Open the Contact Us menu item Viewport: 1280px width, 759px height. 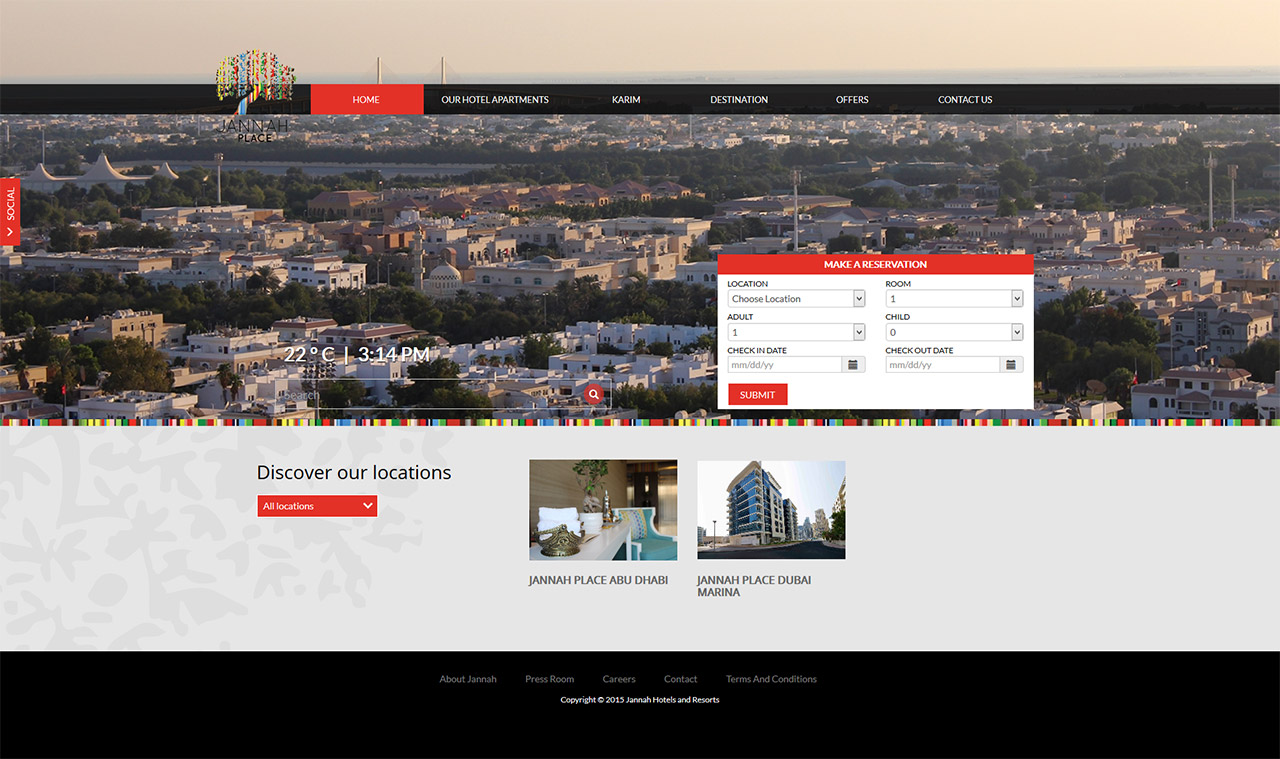(965, 99)
